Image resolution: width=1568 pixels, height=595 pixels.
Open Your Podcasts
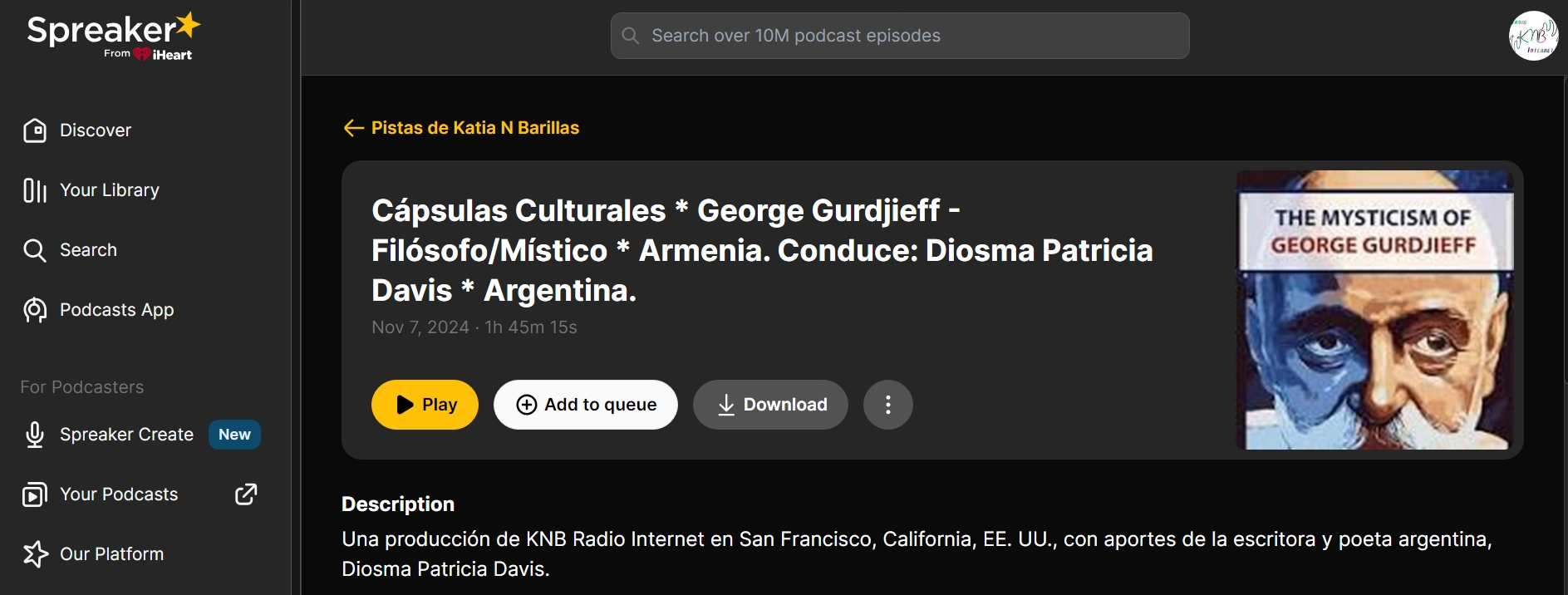119,494
